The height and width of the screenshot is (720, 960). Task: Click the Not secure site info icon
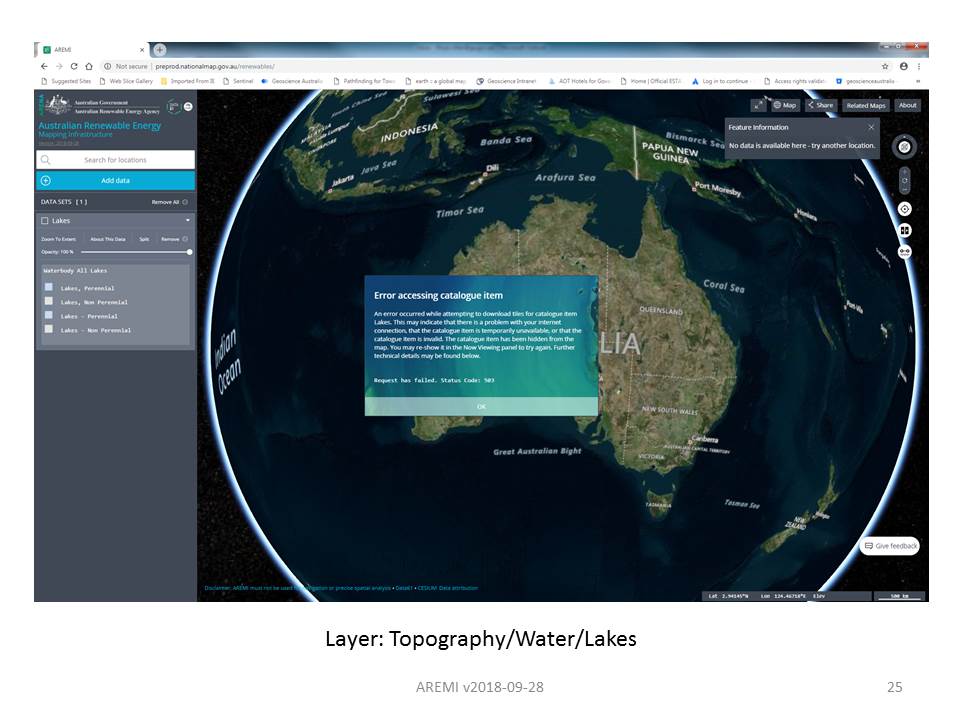pos(107,66)
